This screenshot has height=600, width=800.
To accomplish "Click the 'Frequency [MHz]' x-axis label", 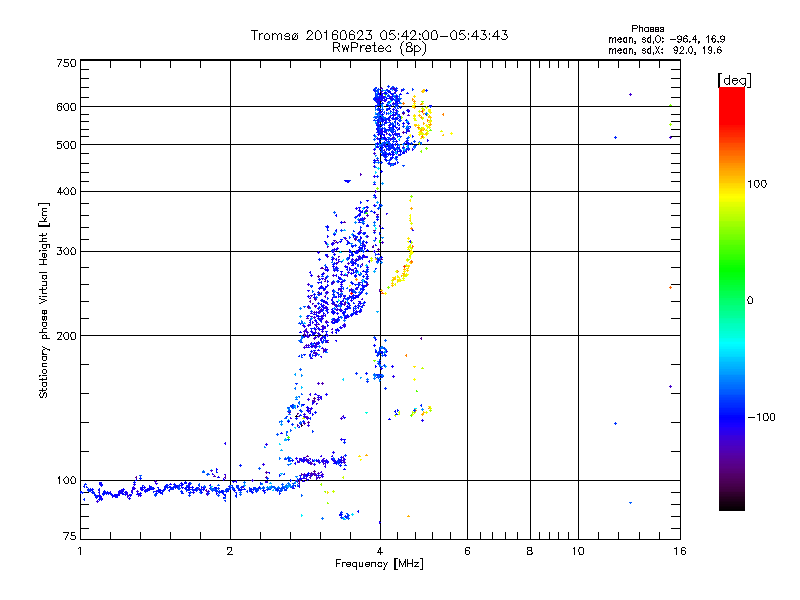I will pos(379,564).
